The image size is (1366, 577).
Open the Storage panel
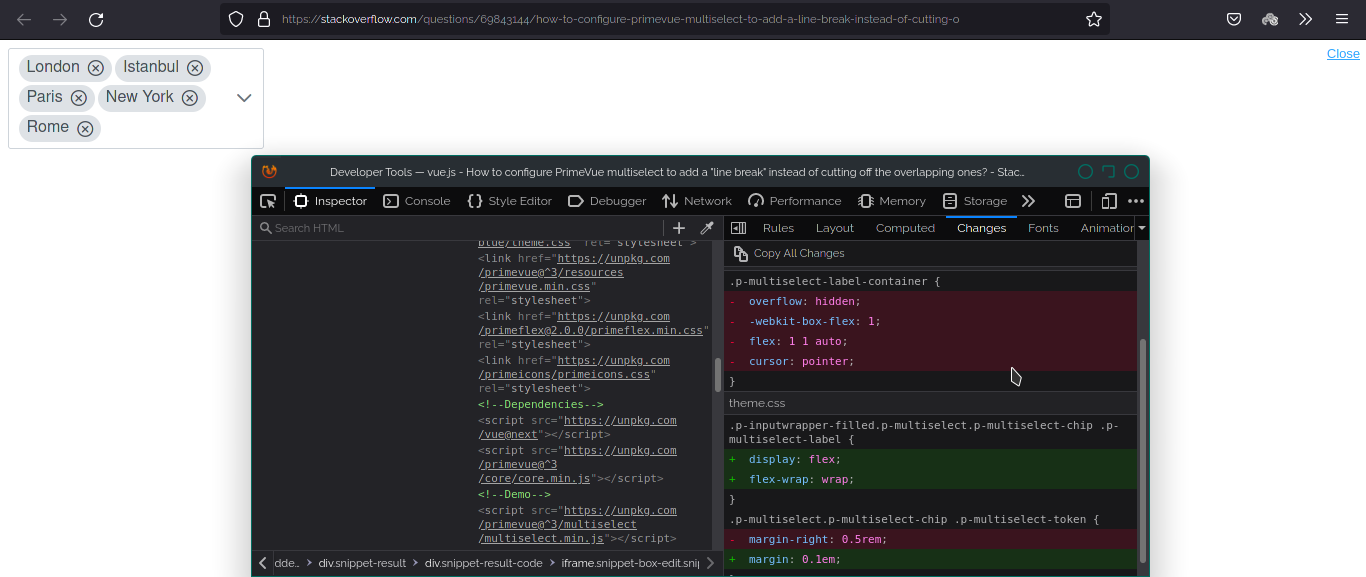click(975, 201)
